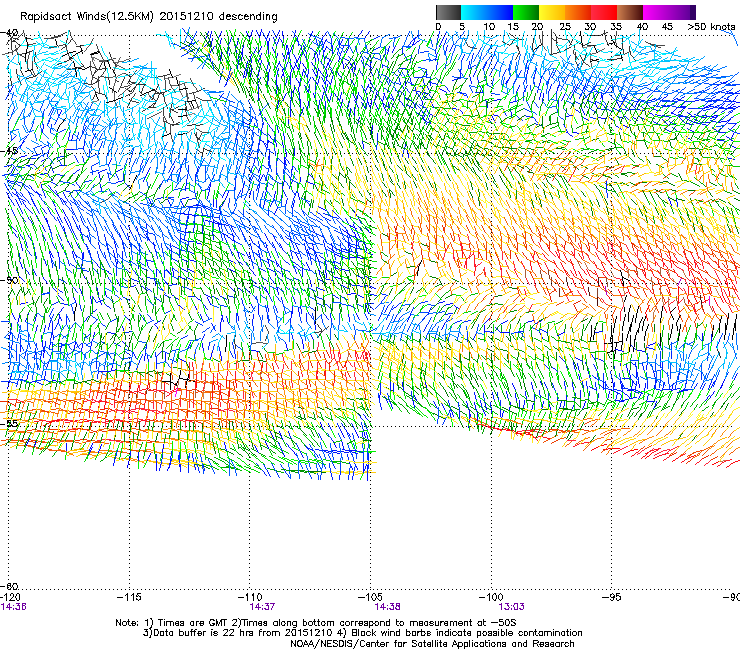Click the '40' label under the color bar
The image size is (740, 650).
[642, 27]
